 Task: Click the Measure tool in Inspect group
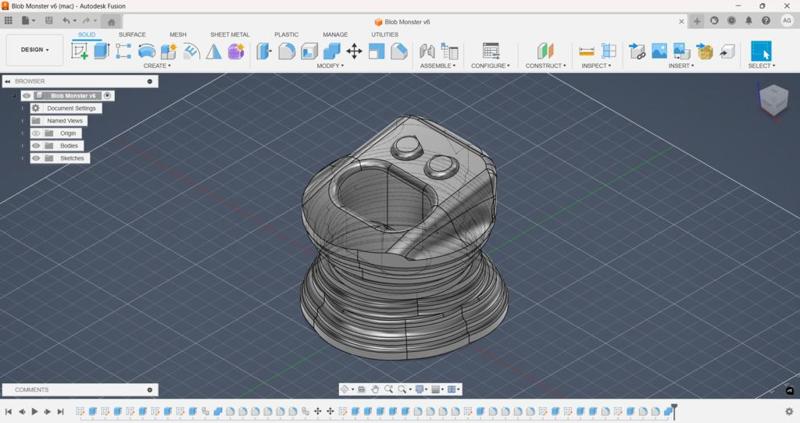click(587, 51)
